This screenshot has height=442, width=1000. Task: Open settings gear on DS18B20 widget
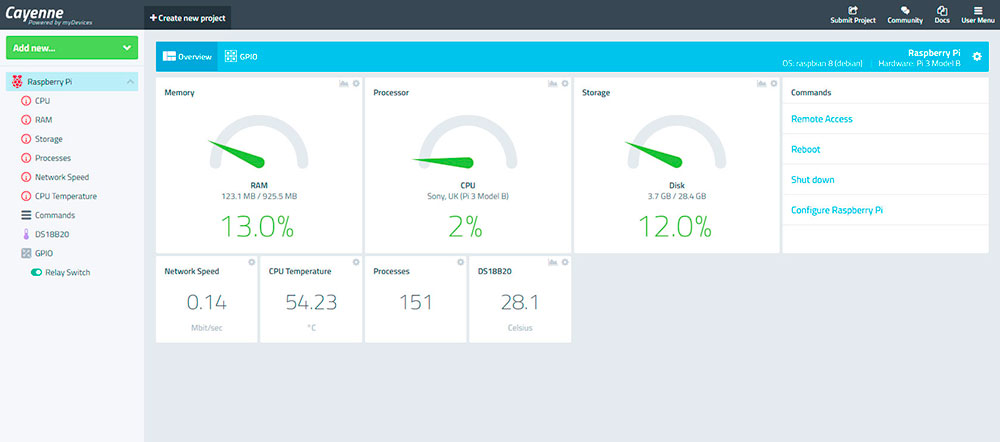click(565, 262)
